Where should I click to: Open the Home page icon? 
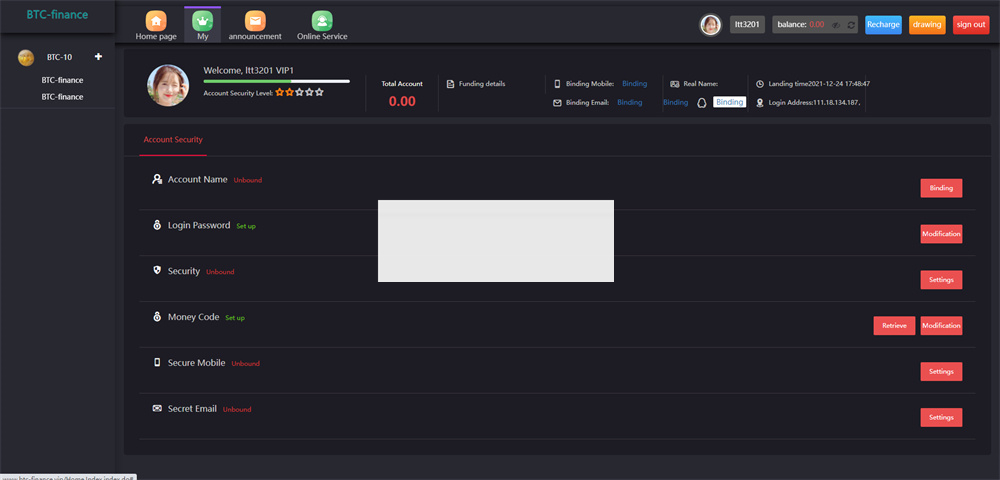pyautogui.click(x=156, y=21)
